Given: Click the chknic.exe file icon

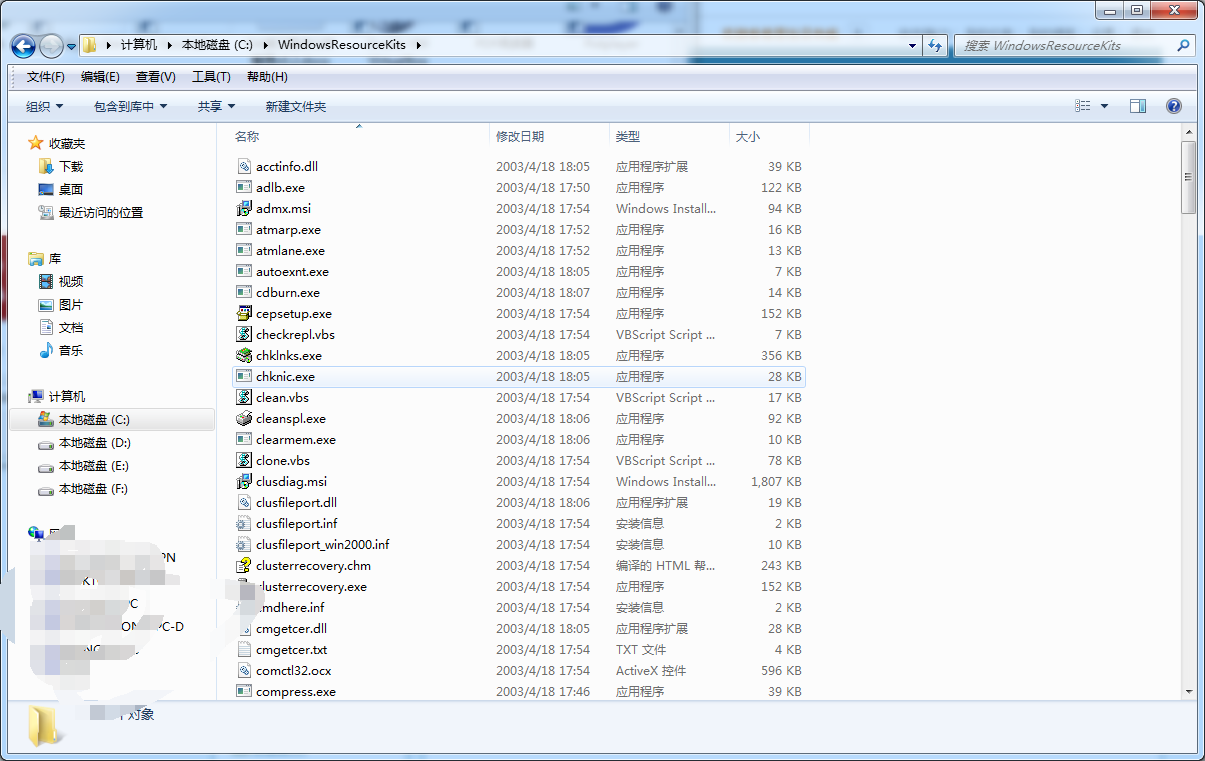Looking at the screenshot, I should click(244, 377).
